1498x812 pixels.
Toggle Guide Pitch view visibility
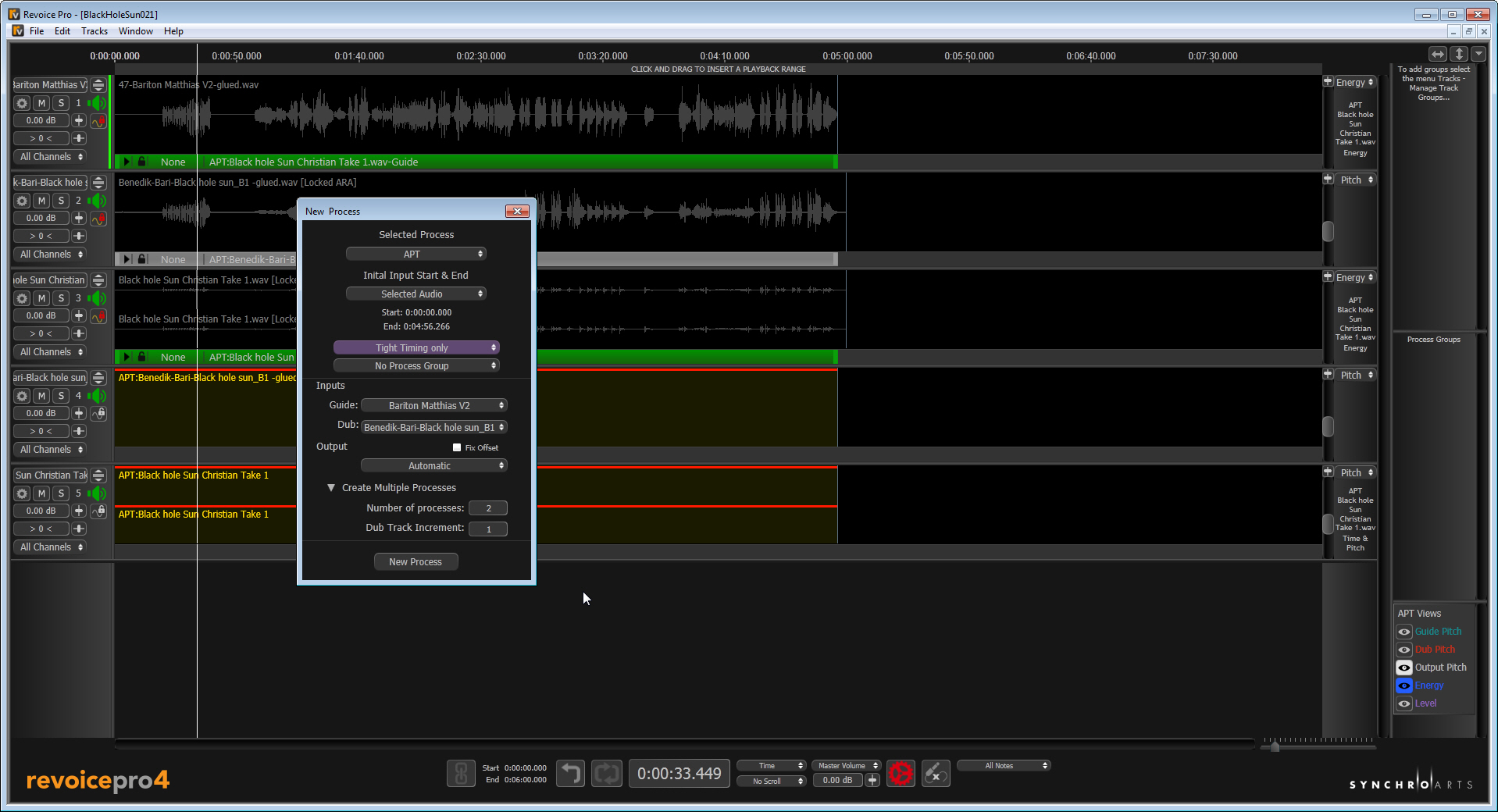coord(1404,632)
